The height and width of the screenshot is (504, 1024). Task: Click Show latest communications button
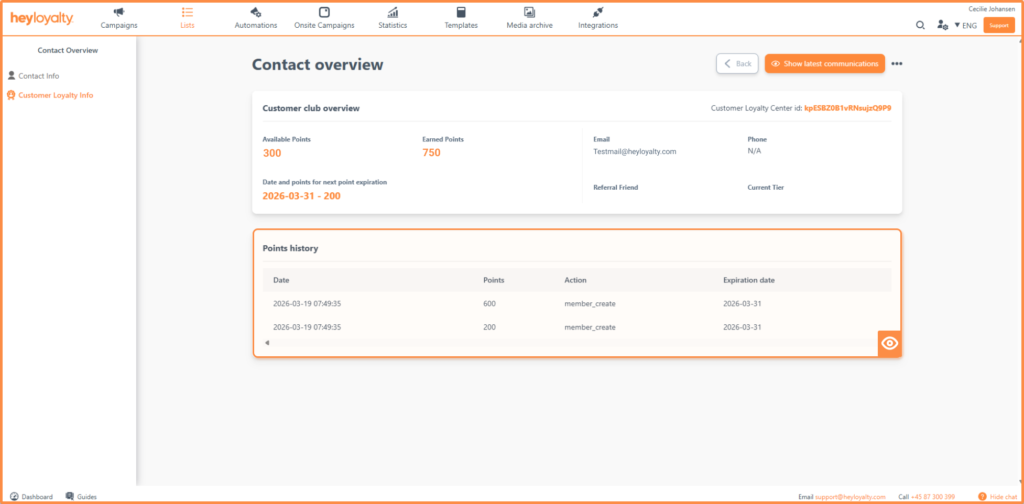pos(825,64)
